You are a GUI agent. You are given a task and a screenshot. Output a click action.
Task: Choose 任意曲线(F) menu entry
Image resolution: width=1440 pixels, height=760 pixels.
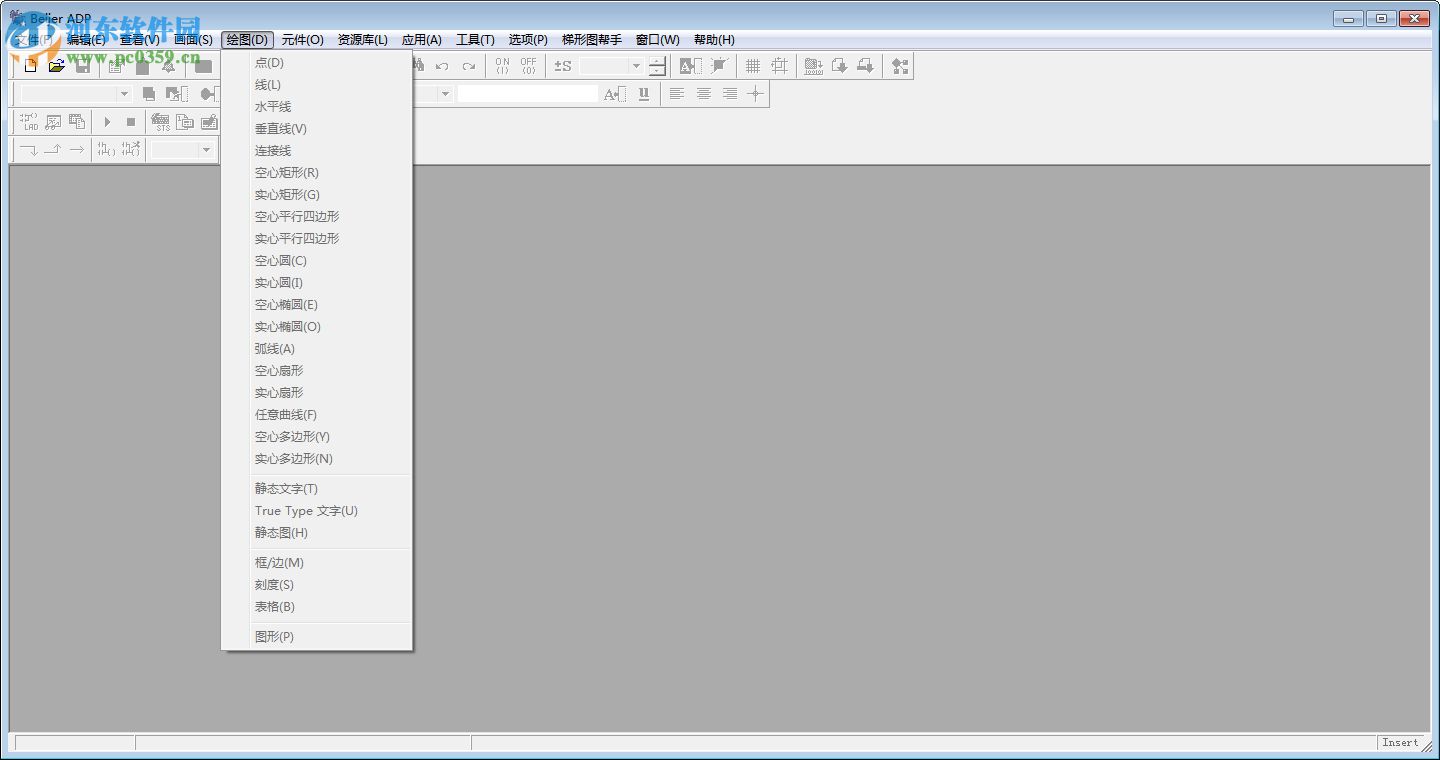click(317, 415)
